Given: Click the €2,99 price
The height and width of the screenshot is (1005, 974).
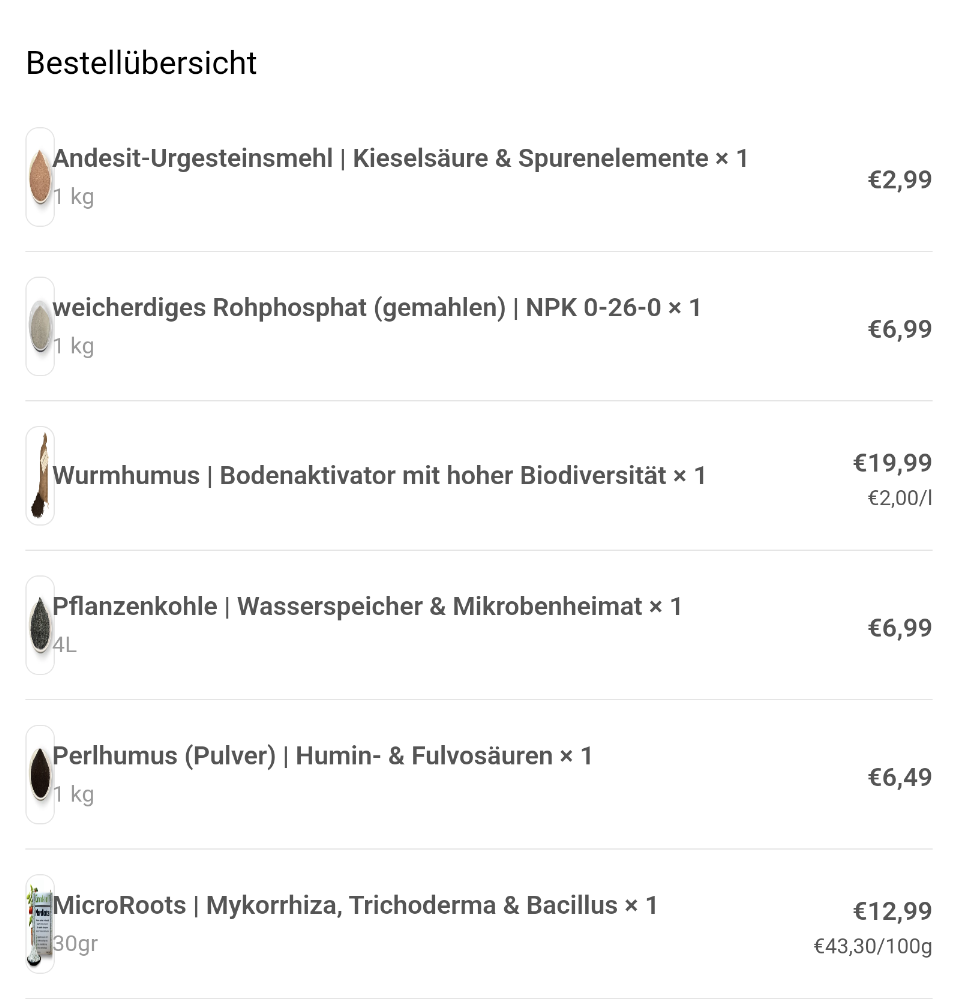Looking at the screenshot, I should pyautogui.click(x=899, y=180).
